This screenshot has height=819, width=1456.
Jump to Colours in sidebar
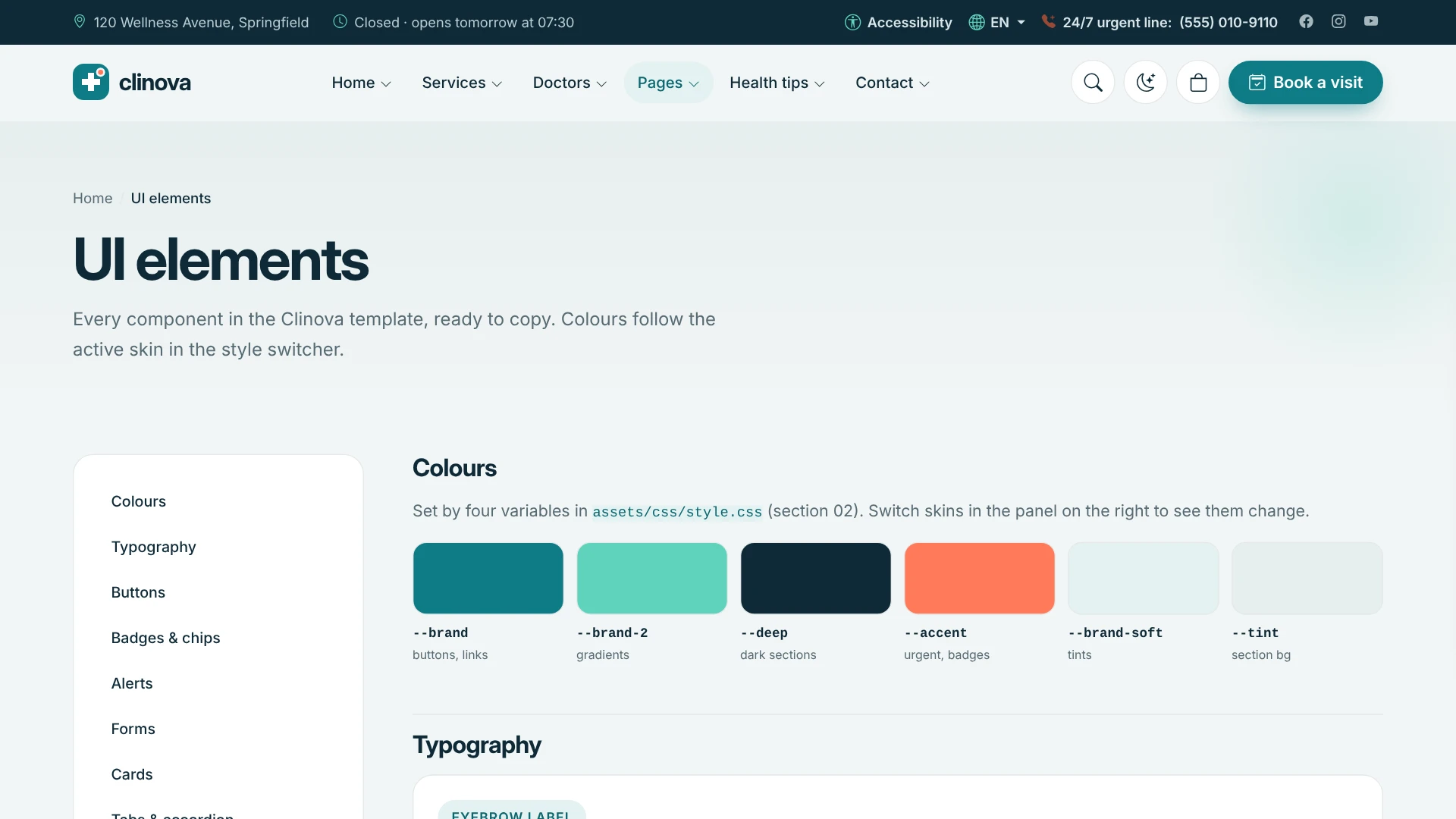tap(139, 501)
